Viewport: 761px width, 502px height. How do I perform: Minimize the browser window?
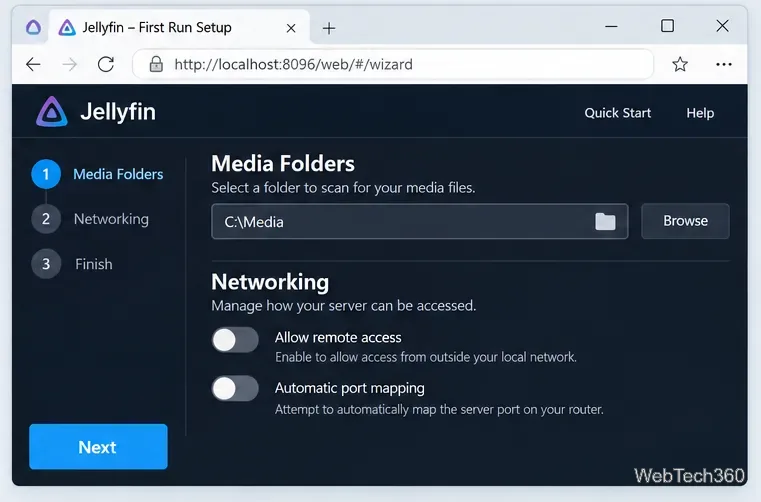pos(612,26)
